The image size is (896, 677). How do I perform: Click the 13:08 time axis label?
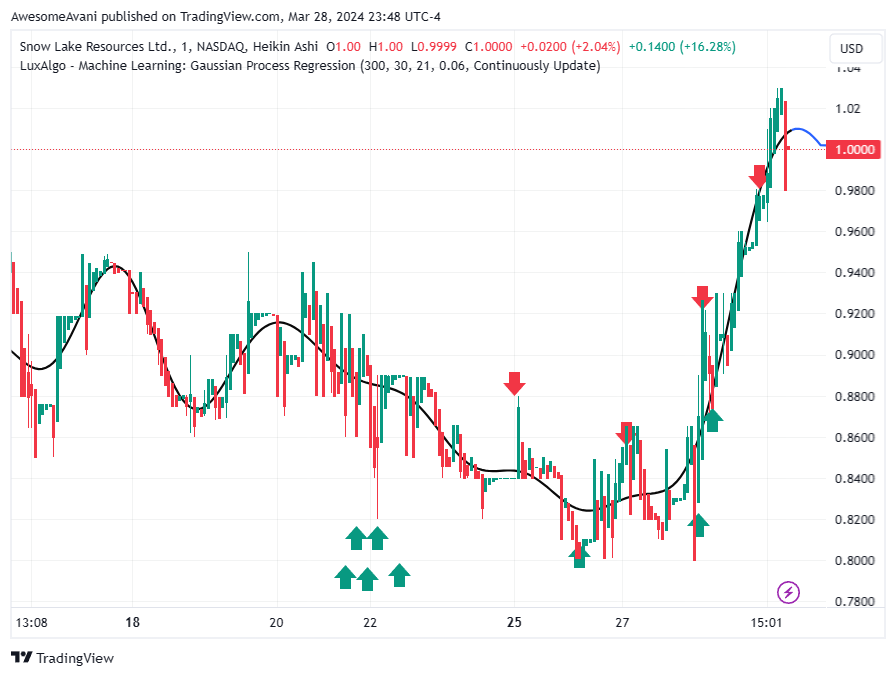coord(31,622)
